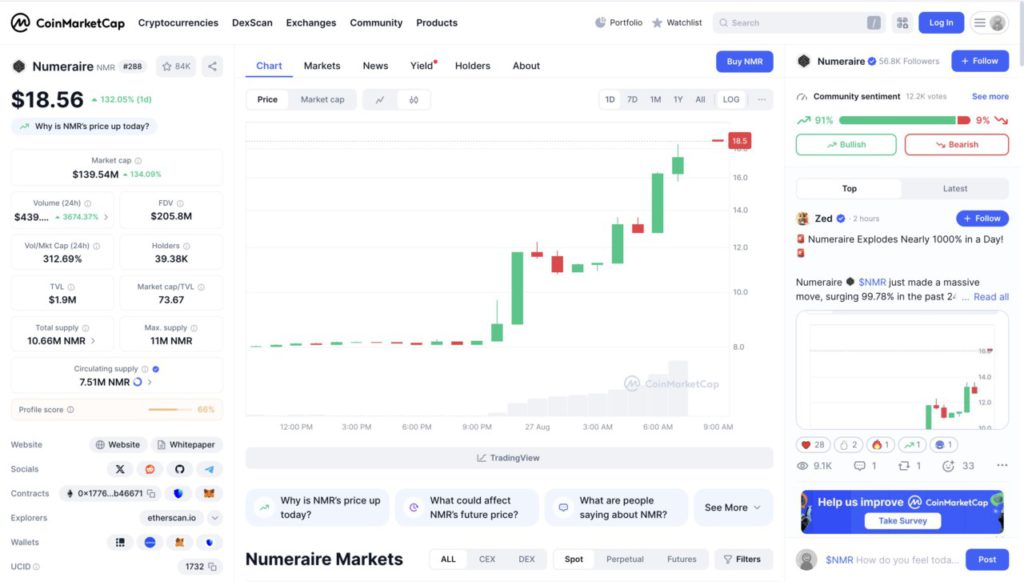The width and height of the screenshot is (1024, 582).
Task: Click the Buy NMR button
Action: pyautogui.click(x=744, y=62)
